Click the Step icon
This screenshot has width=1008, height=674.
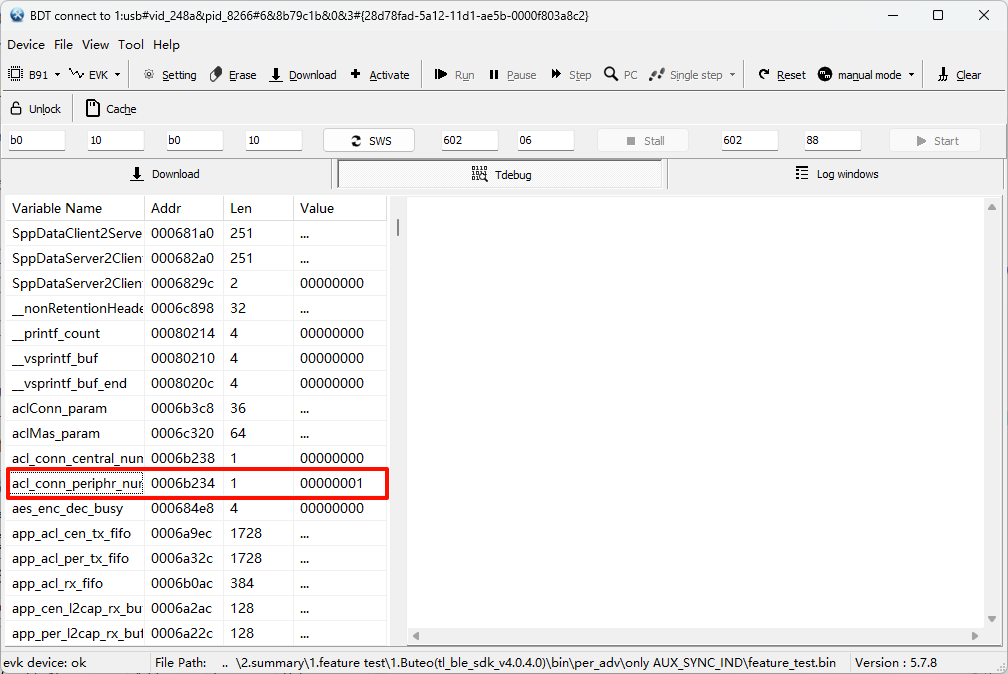pyautogui.click(x=570, y=74)
